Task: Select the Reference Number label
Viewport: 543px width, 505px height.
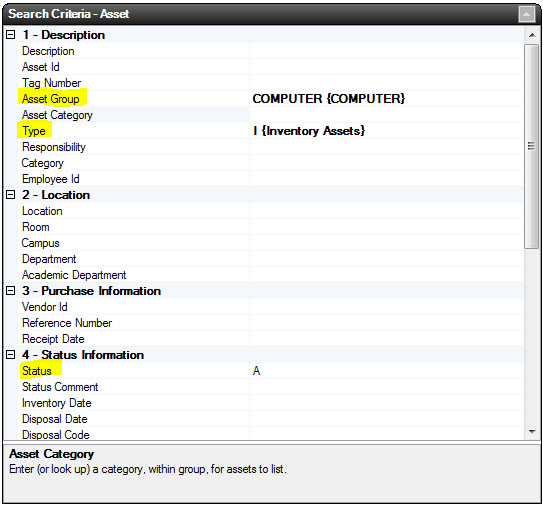Action: point(67,323)
